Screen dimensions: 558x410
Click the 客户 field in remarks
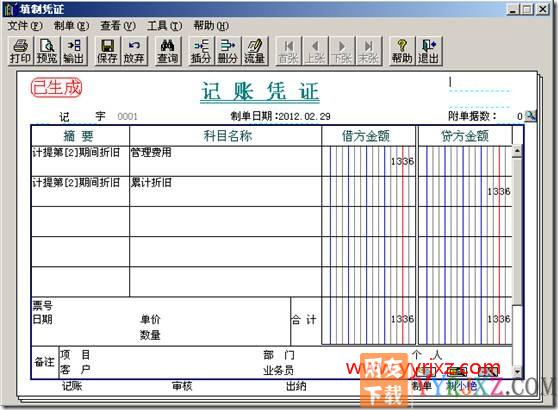(x=75, y=369)
